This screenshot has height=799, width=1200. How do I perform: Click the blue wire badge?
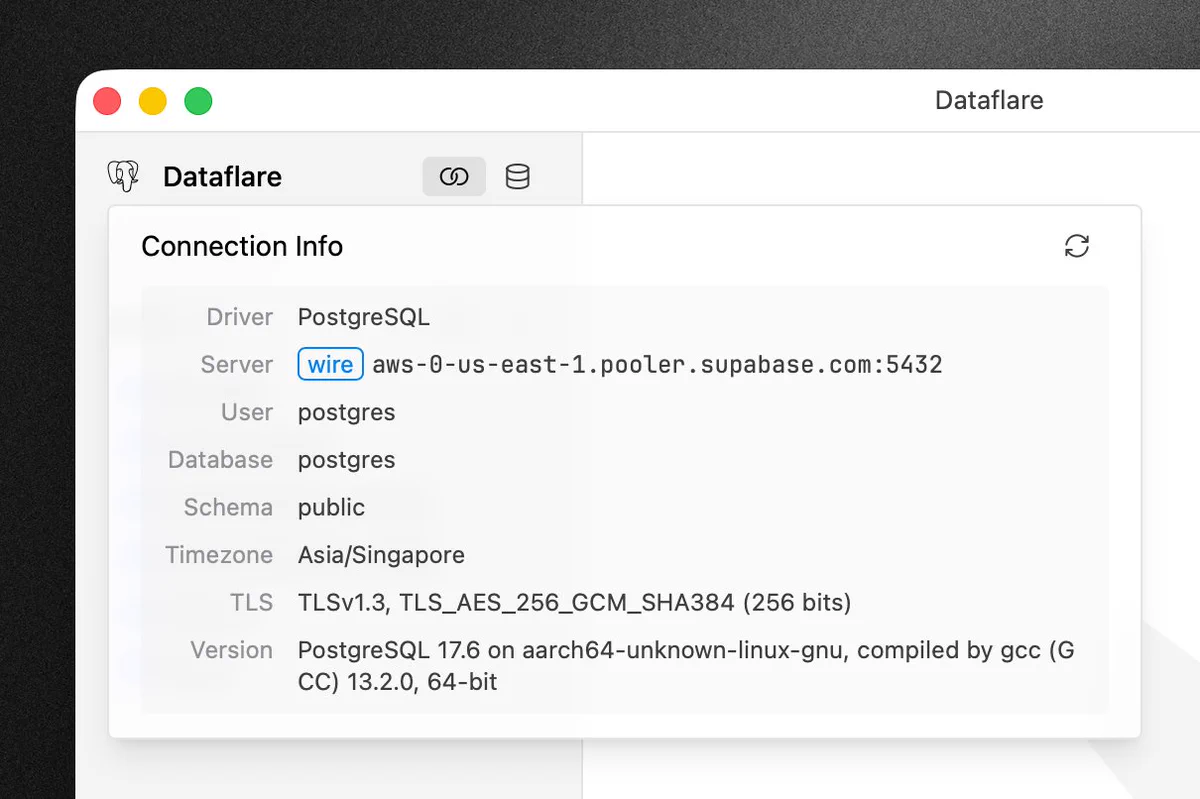(x=330, y=365)
